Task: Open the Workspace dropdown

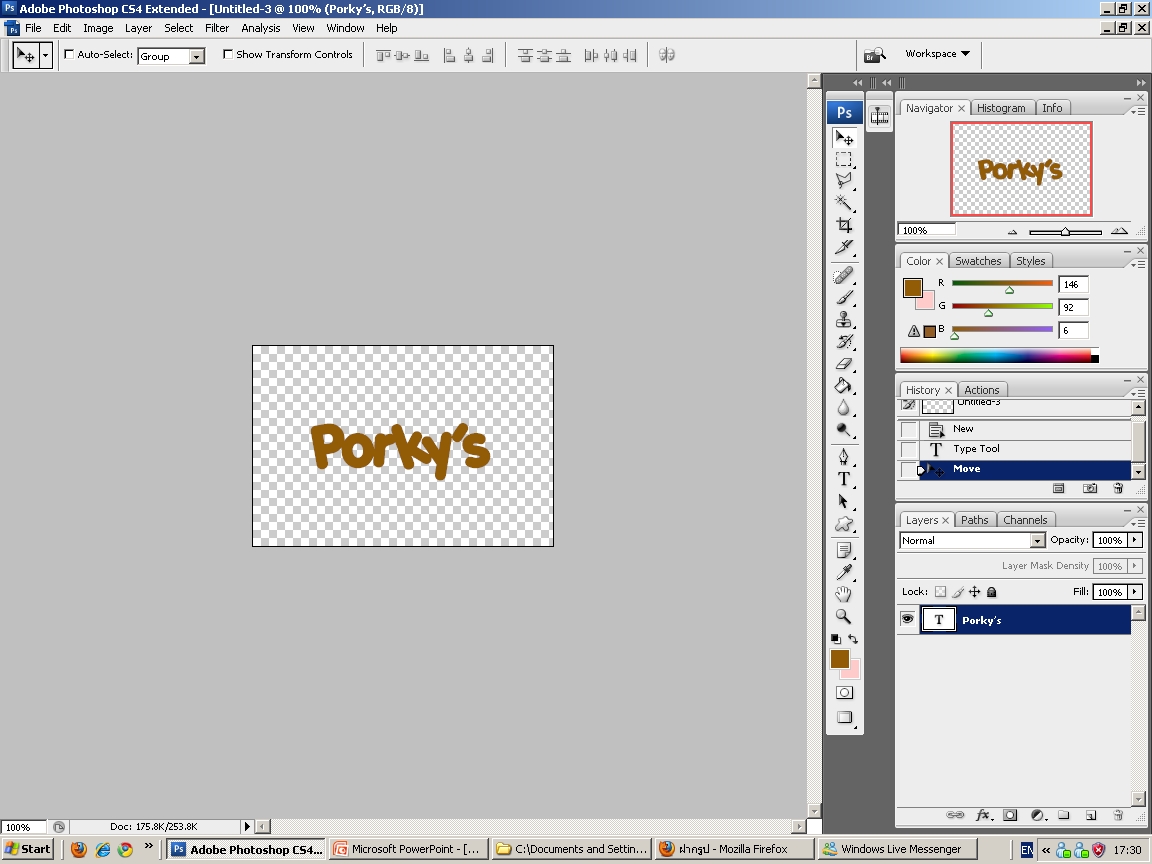Action: [937, 54]
